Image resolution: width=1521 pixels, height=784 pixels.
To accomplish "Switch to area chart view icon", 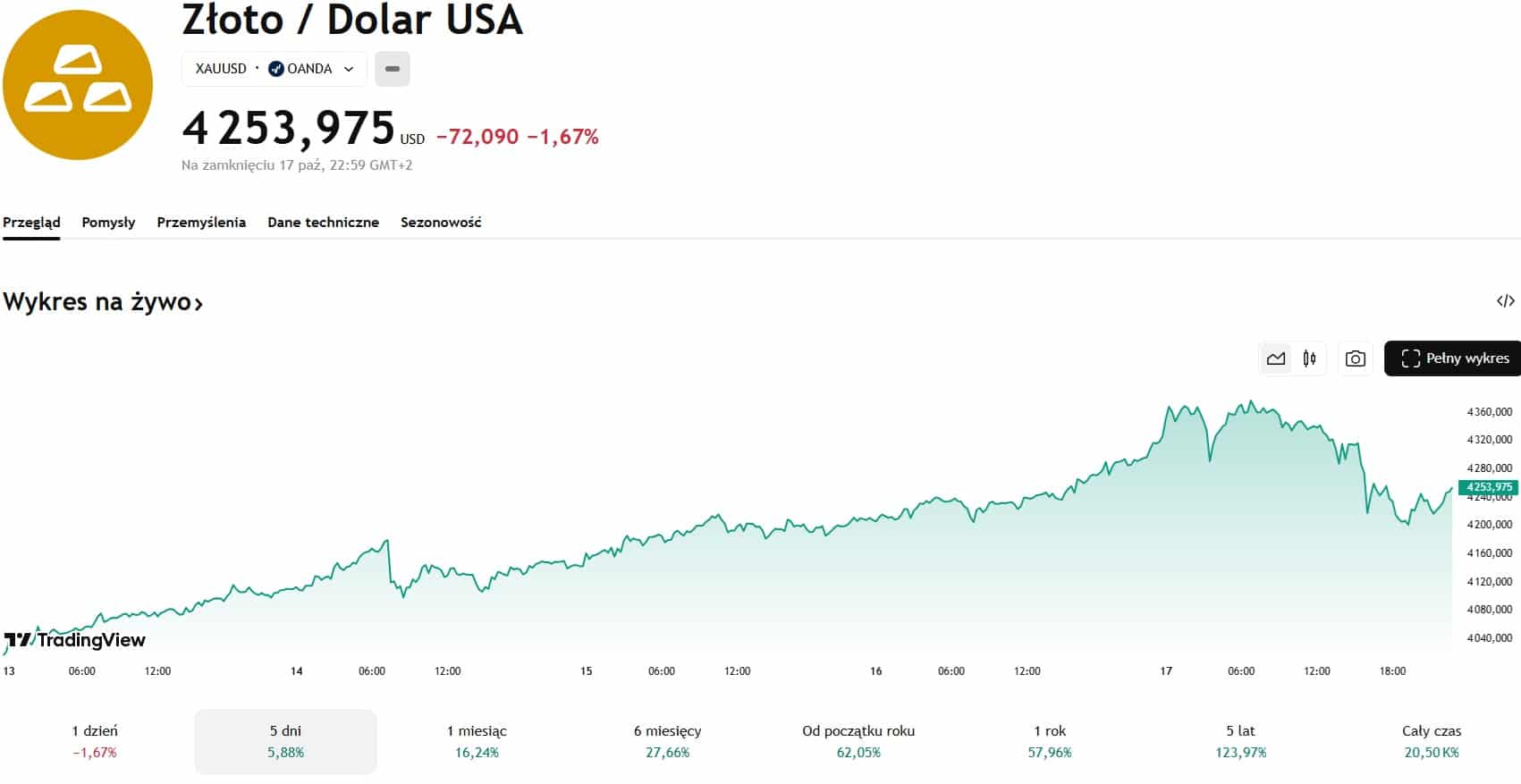I will coord(1276,358).
